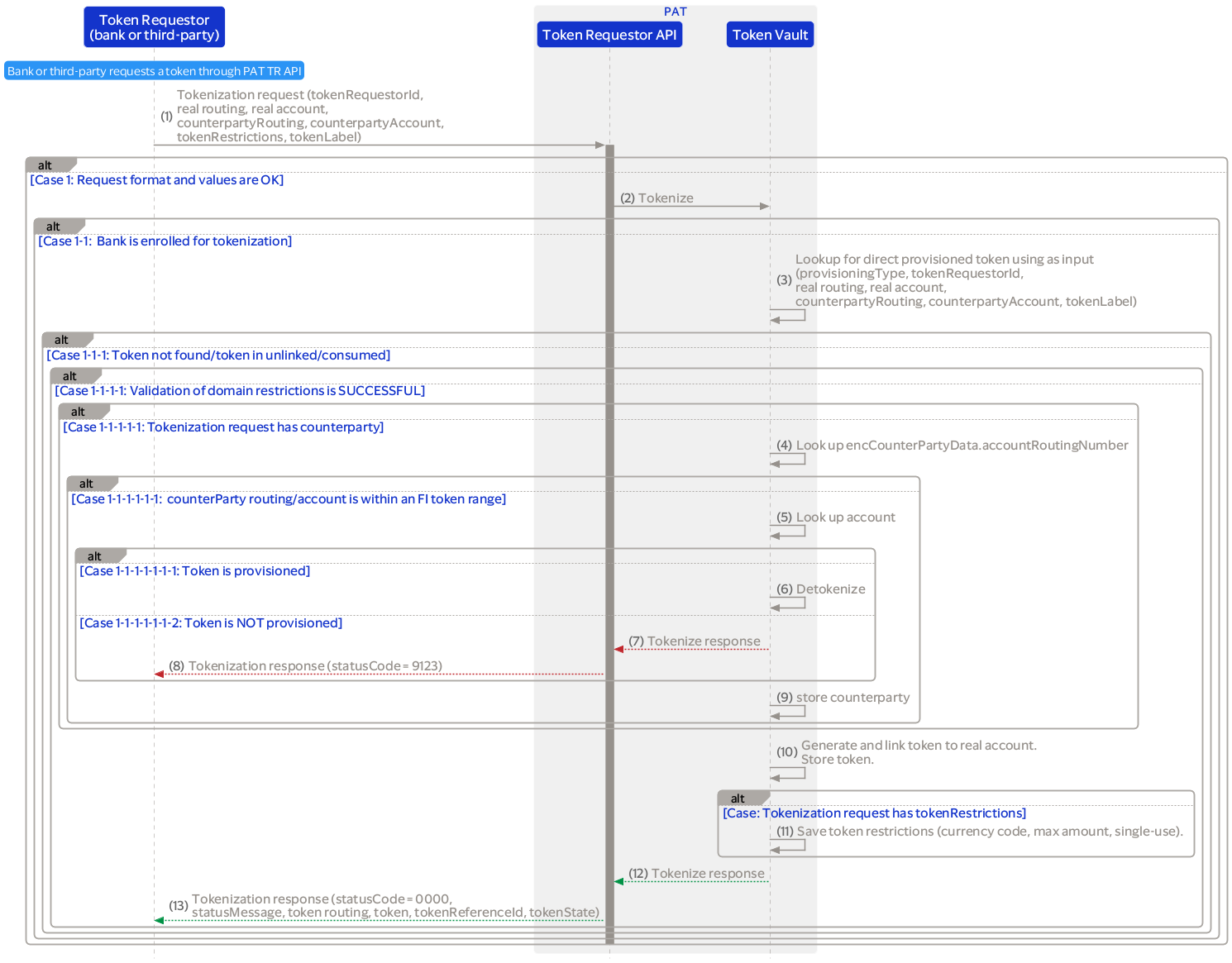Expand the alt frame for counterParty routing range
The width and height of the screenshot is (1232, 963).
tap(86, 483)
